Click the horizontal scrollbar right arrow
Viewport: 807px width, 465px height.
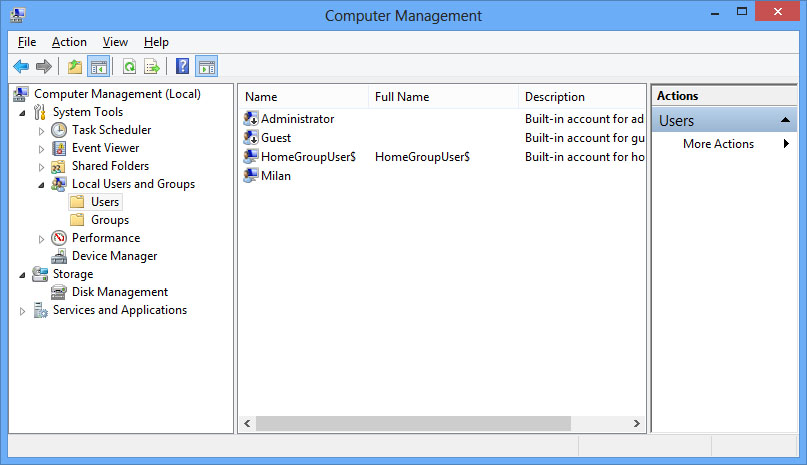637,423
